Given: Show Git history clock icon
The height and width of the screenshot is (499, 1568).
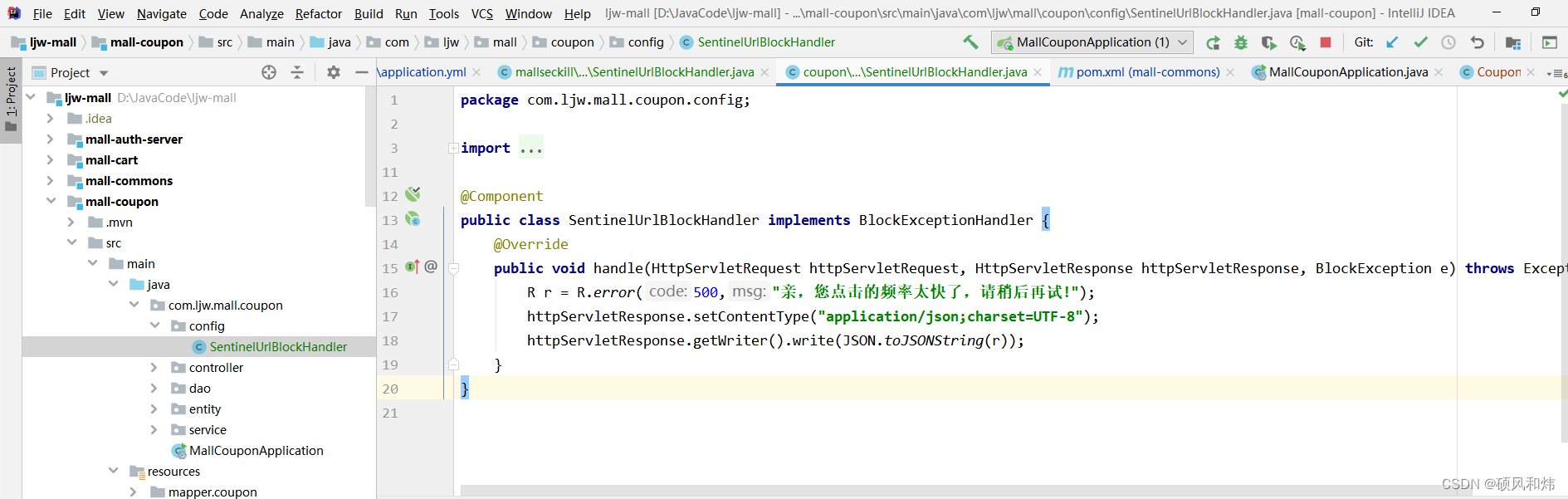Looking at the screenshot, I should 1448,42.
